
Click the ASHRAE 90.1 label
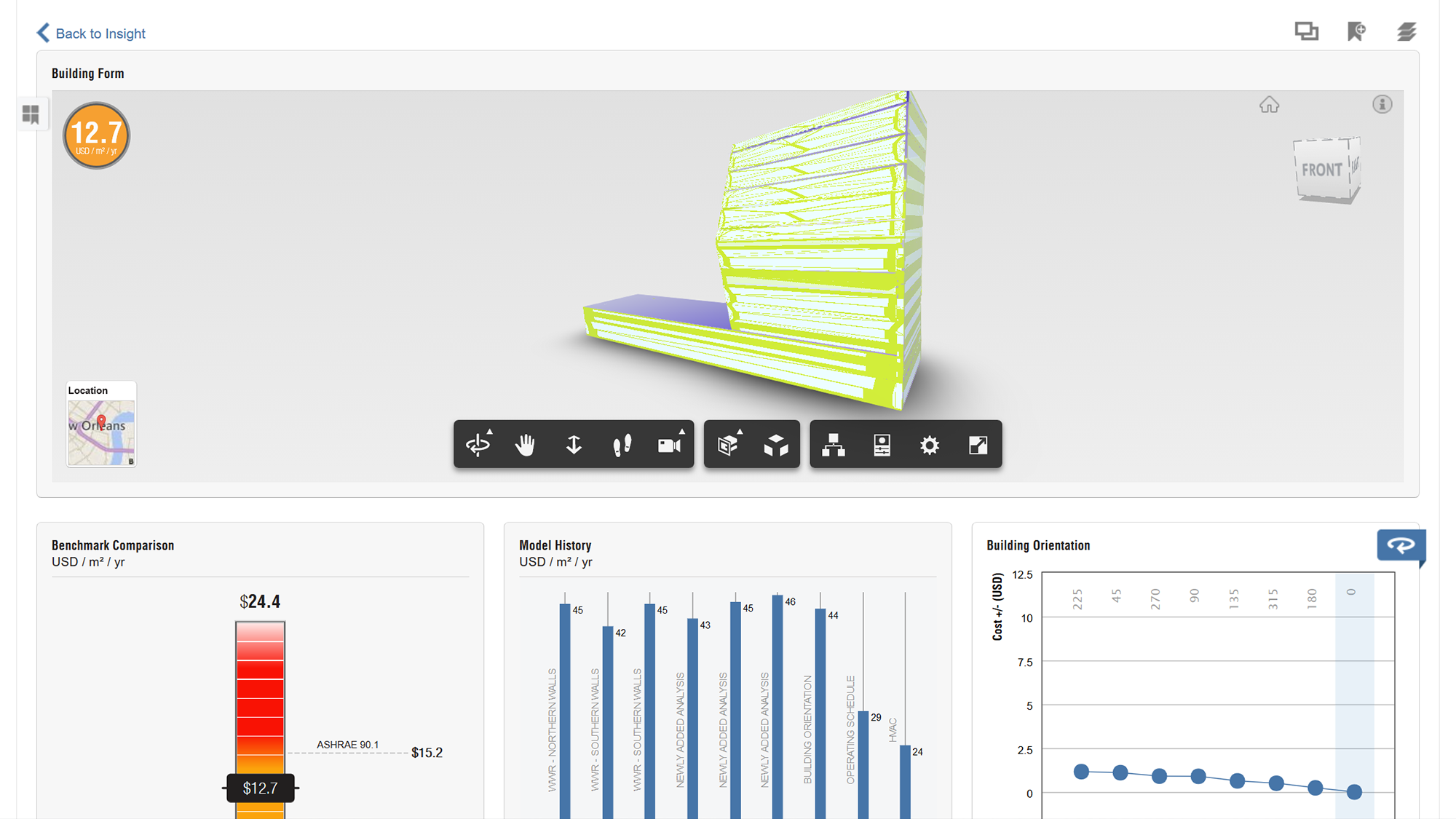tap(347, 745)
